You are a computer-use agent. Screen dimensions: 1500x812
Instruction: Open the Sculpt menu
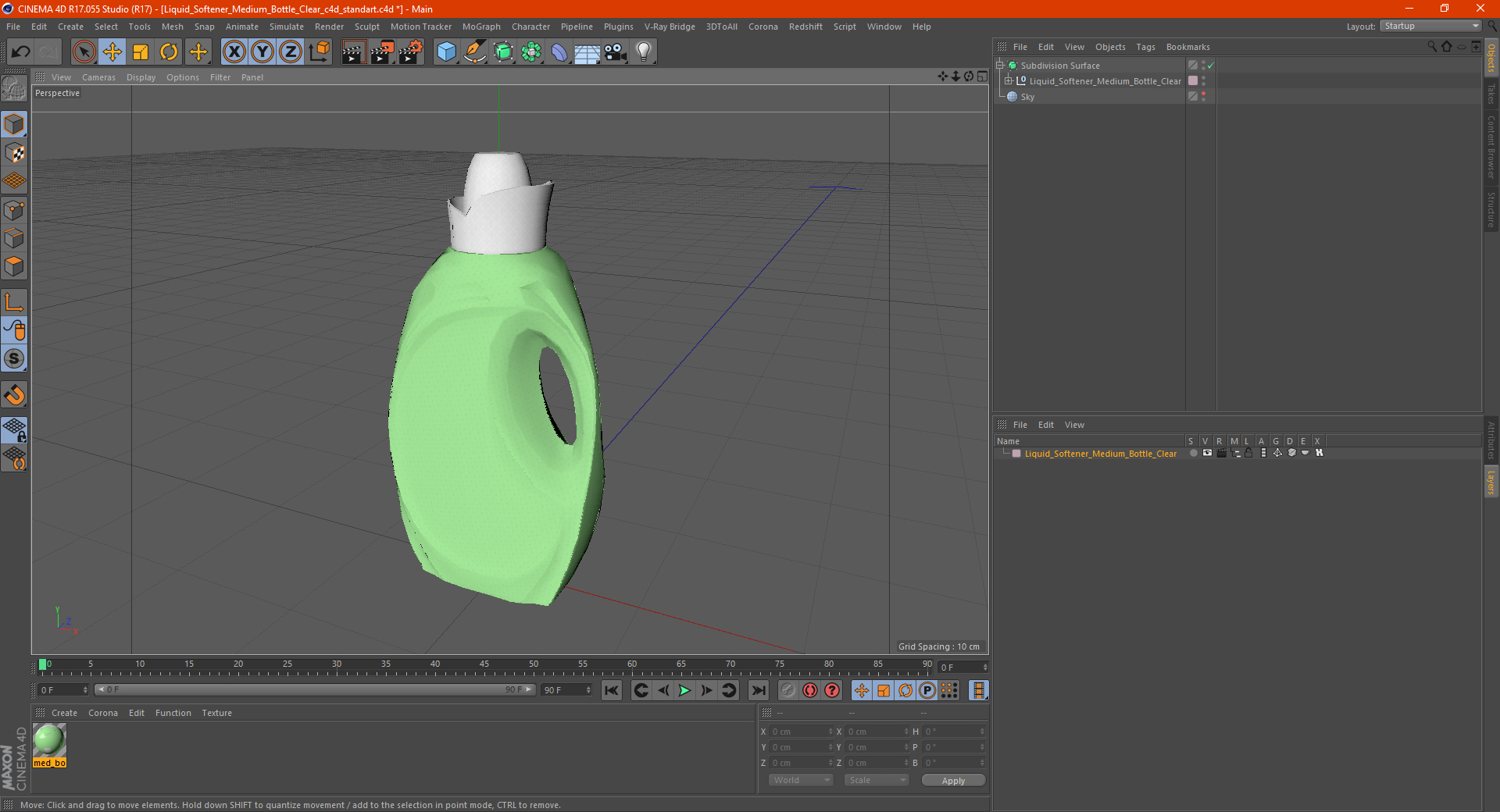[366, 27]
